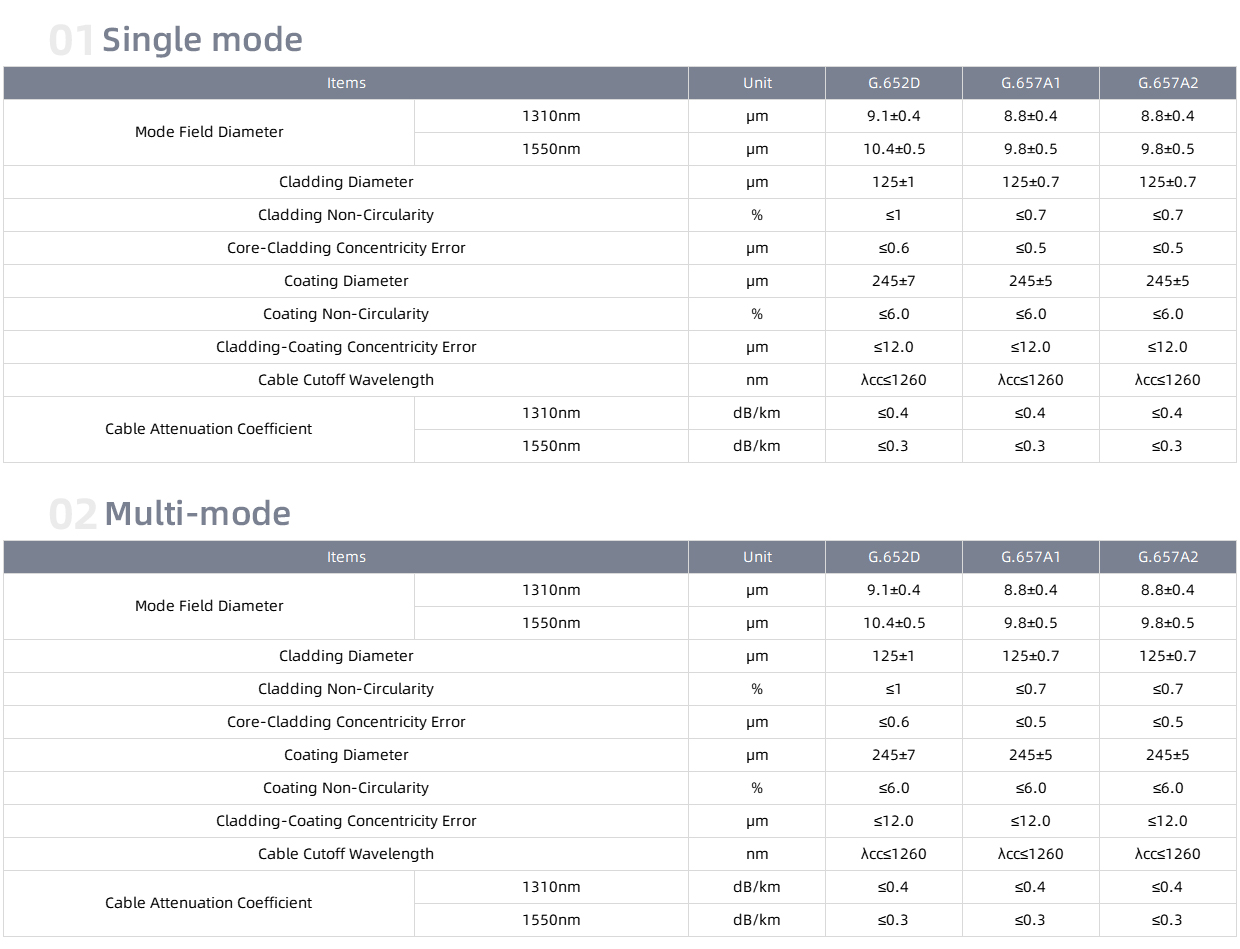1240x949 pixels.
Task: Click Core-Cladding Concentricity Error label in Multi-mode table
Action: click(x=346, y=722)
